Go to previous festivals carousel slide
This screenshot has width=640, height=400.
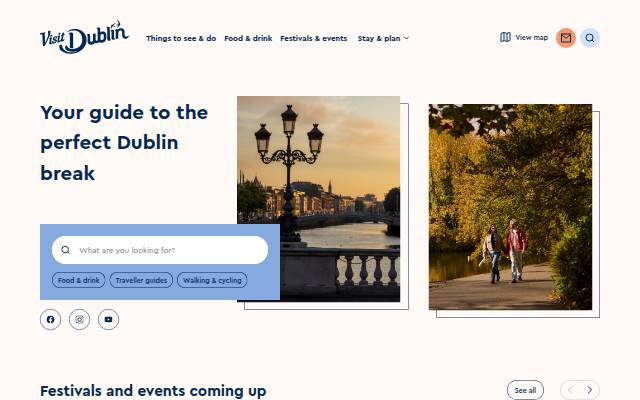click(x=570, y=390)
